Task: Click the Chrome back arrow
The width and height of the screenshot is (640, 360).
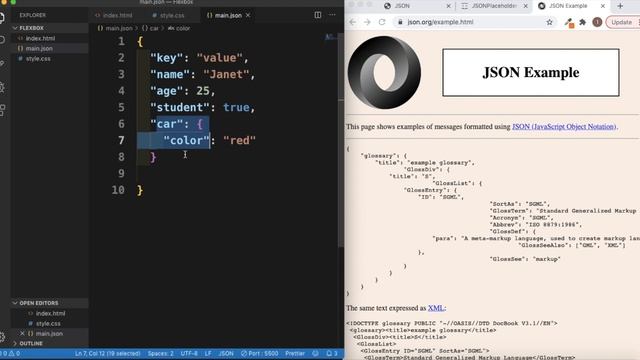Action: (353, 22)
